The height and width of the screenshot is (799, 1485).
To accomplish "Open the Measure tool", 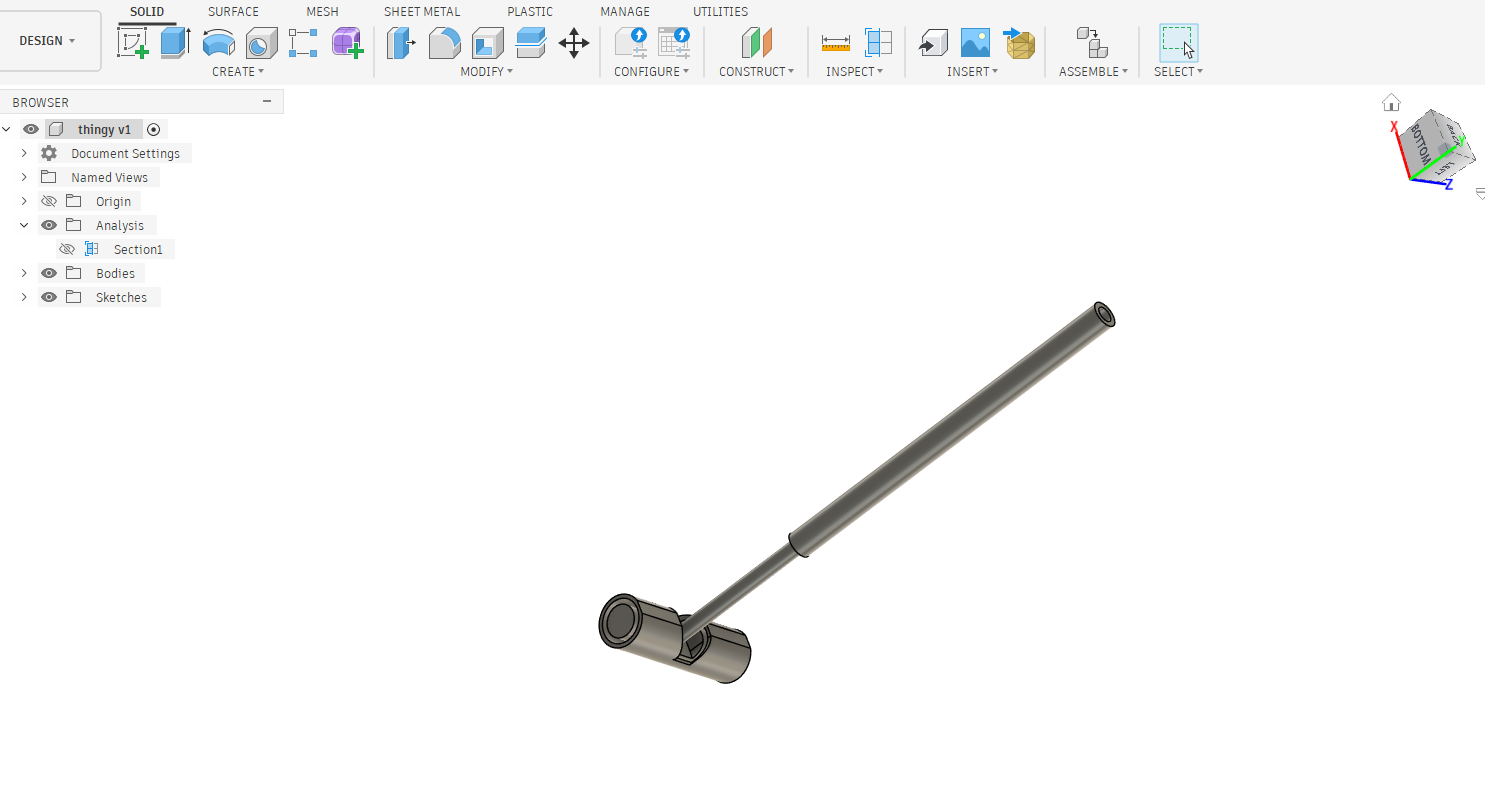I will (x=835, y=42).
